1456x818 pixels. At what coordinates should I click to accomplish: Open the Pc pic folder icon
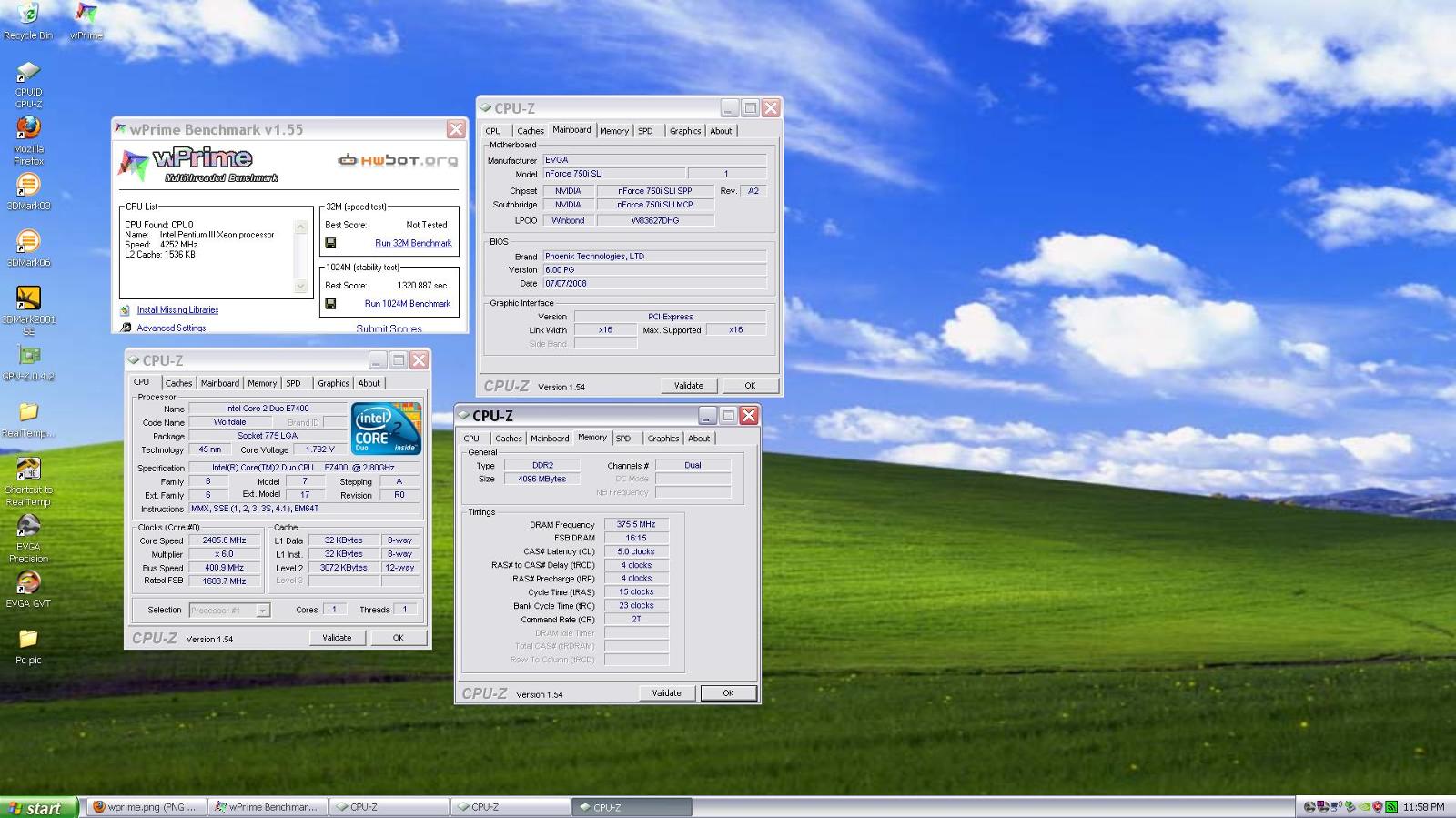pyautogui.click(x=28, y=647)
